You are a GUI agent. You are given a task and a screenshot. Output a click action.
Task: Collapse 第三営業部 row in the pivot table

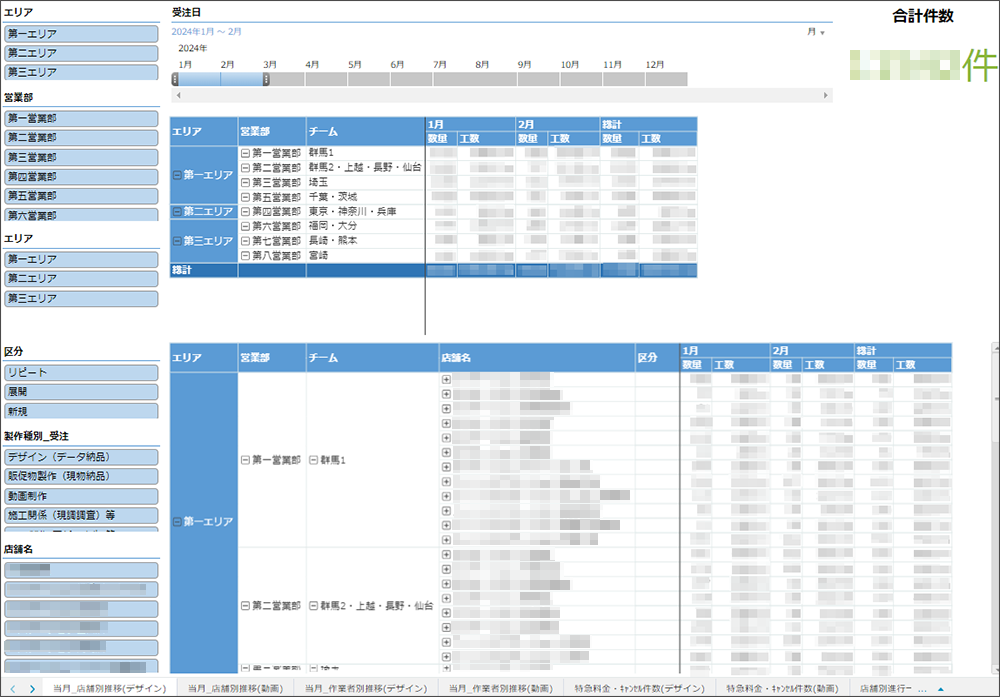(245, 182)
